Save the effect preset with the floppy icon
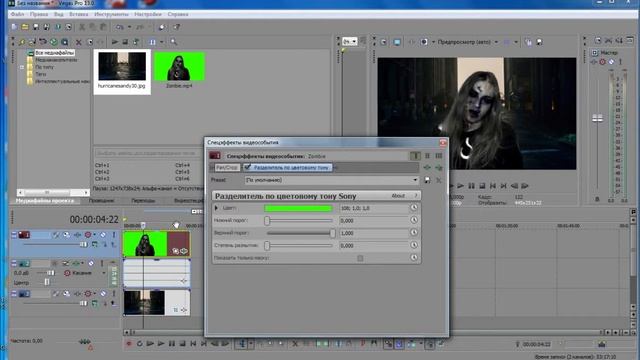 427,180
